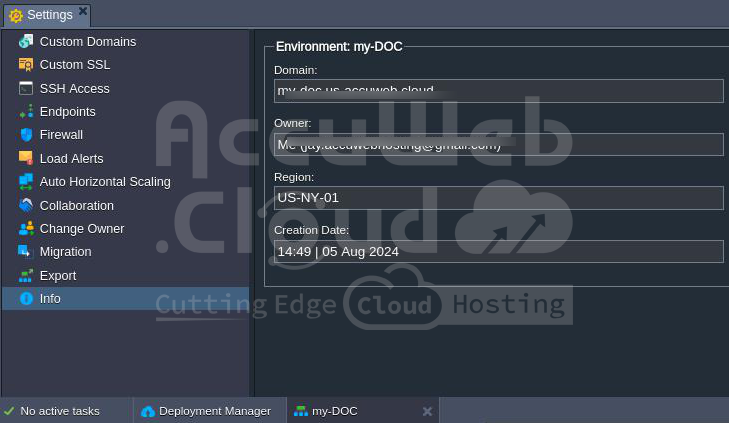Click the Firewall shield icon
Image resolution: width=729 pixels, height=423 pixels.
[26, 135]
